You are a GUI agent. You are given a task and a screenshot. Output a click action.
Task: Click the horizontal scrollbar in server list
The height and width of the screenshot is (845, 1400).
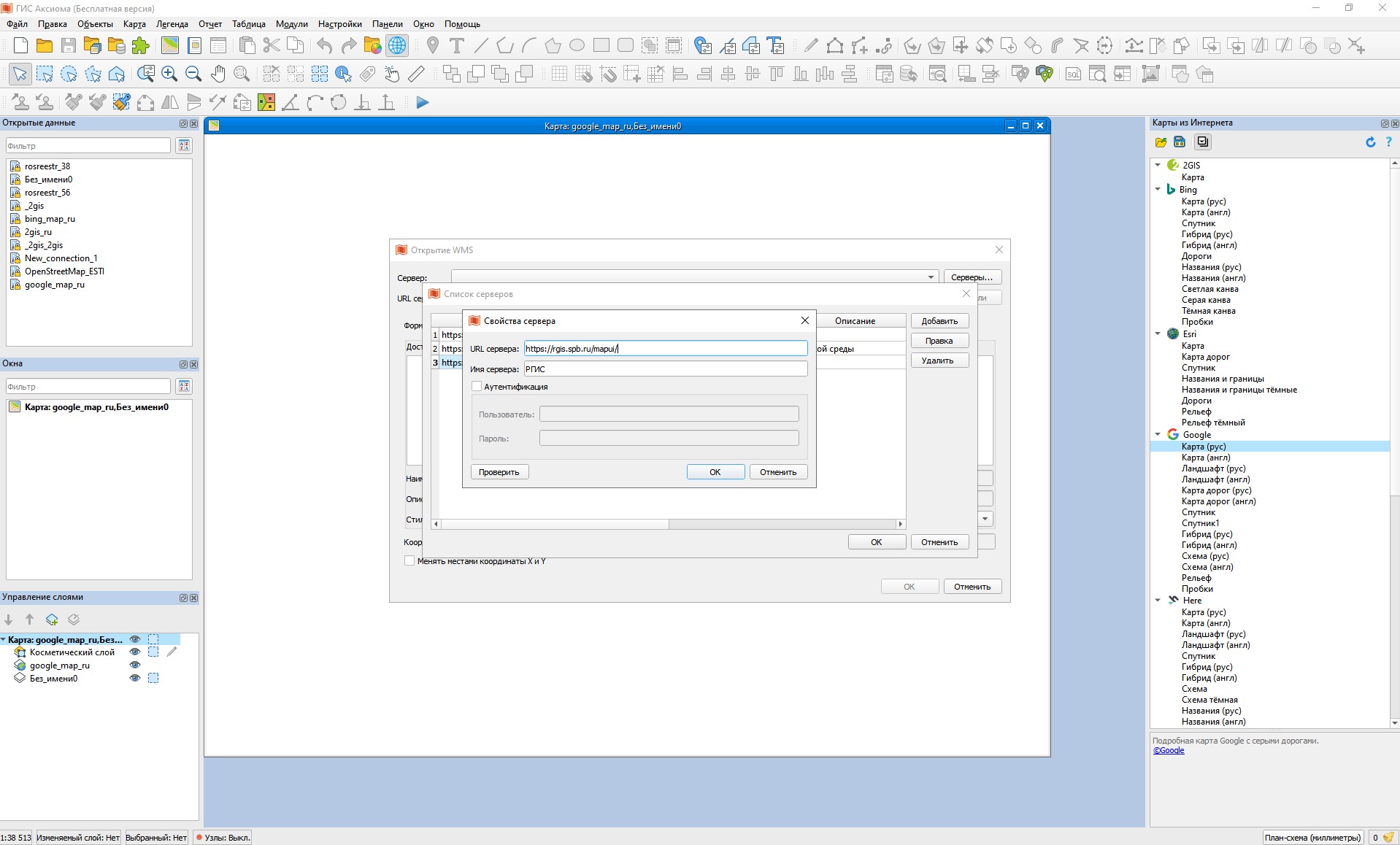tap(555, 524)
